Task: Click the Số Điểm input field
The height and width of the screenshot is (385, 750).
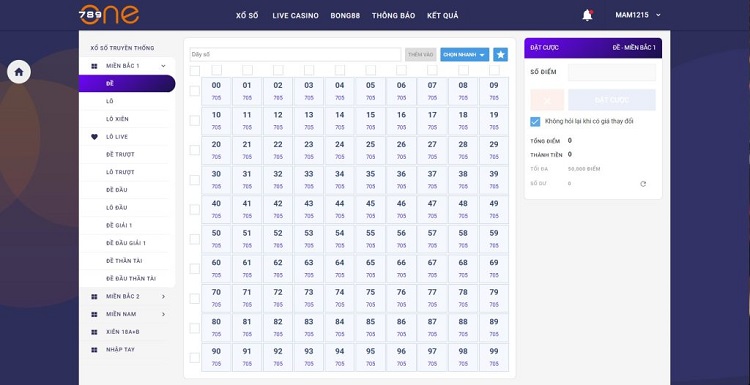Action: [612, 72]
